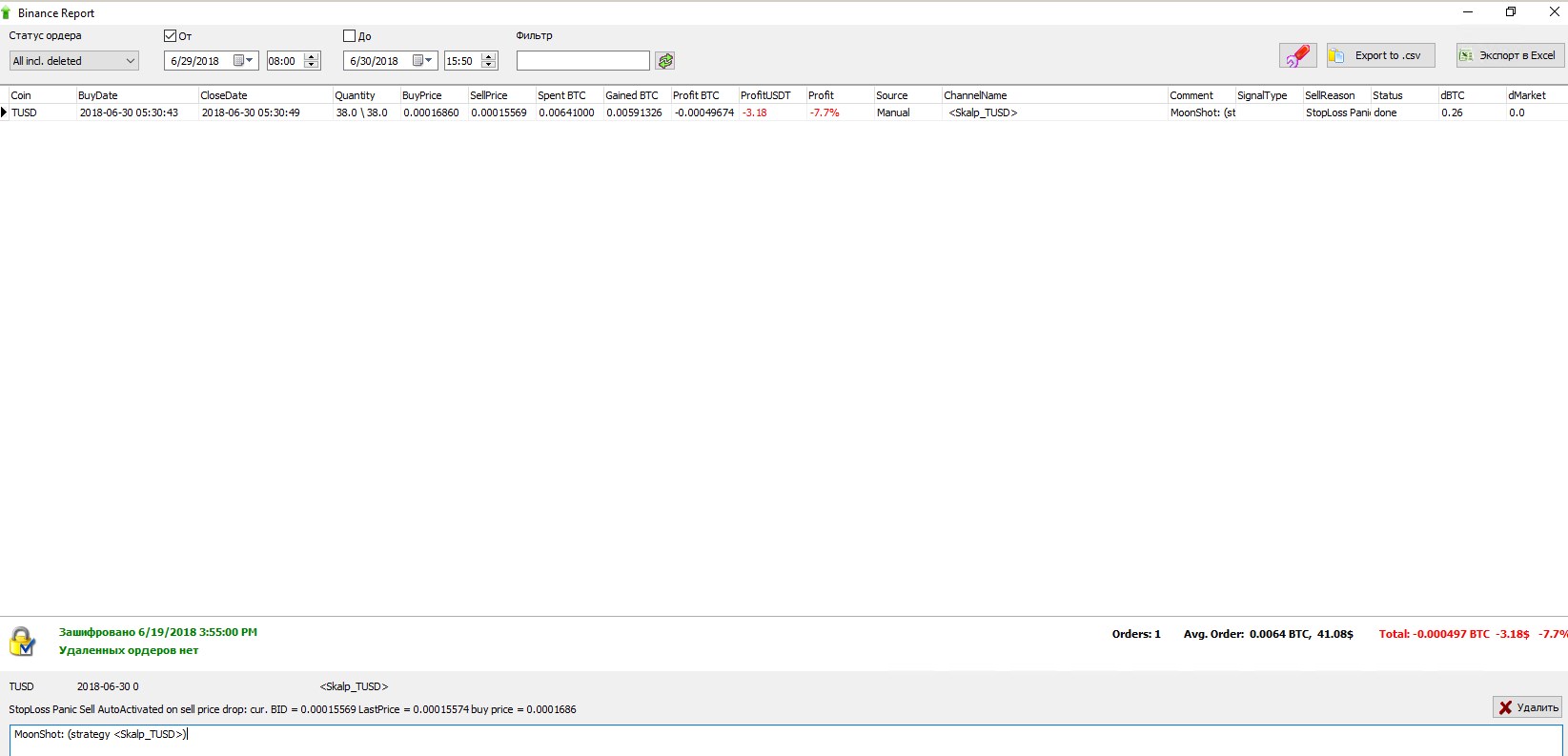The image size is (1568, 756).
Task: Sort by the Quantity column header
Action: (366, 95)
